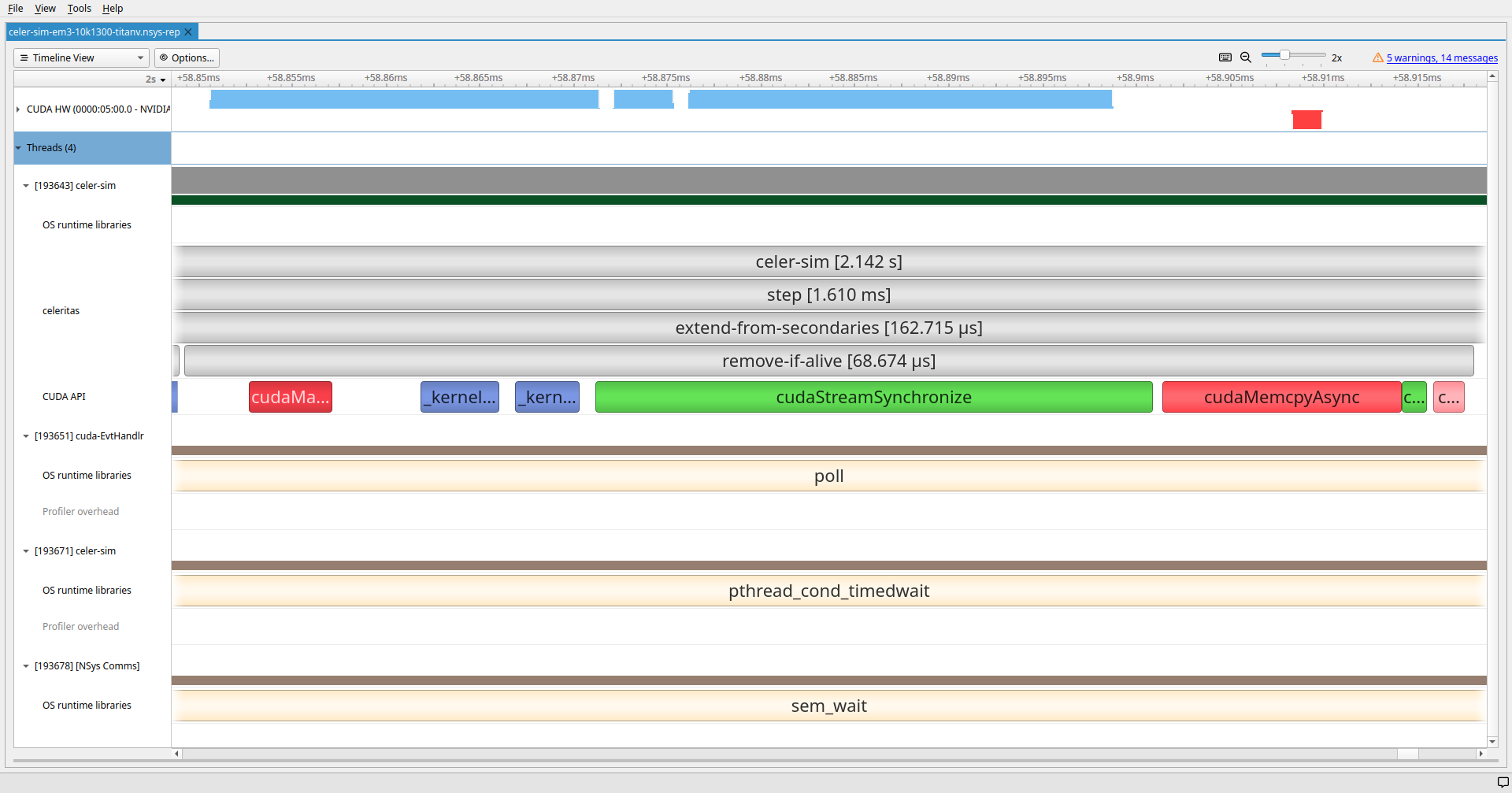
Task: Open the View menu
Action: coord(45,9)
